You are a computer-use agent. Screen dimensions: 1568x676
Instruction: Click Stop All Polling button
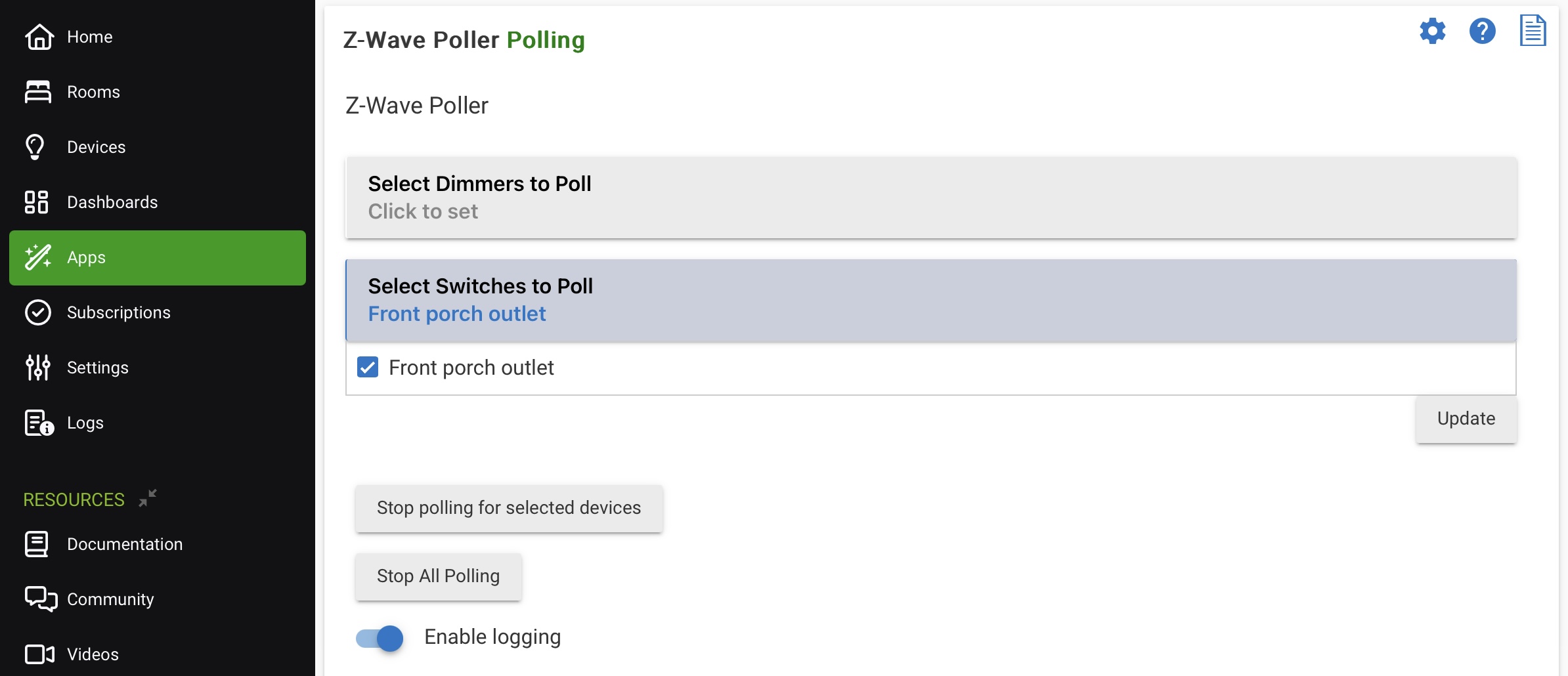point(439,576)
